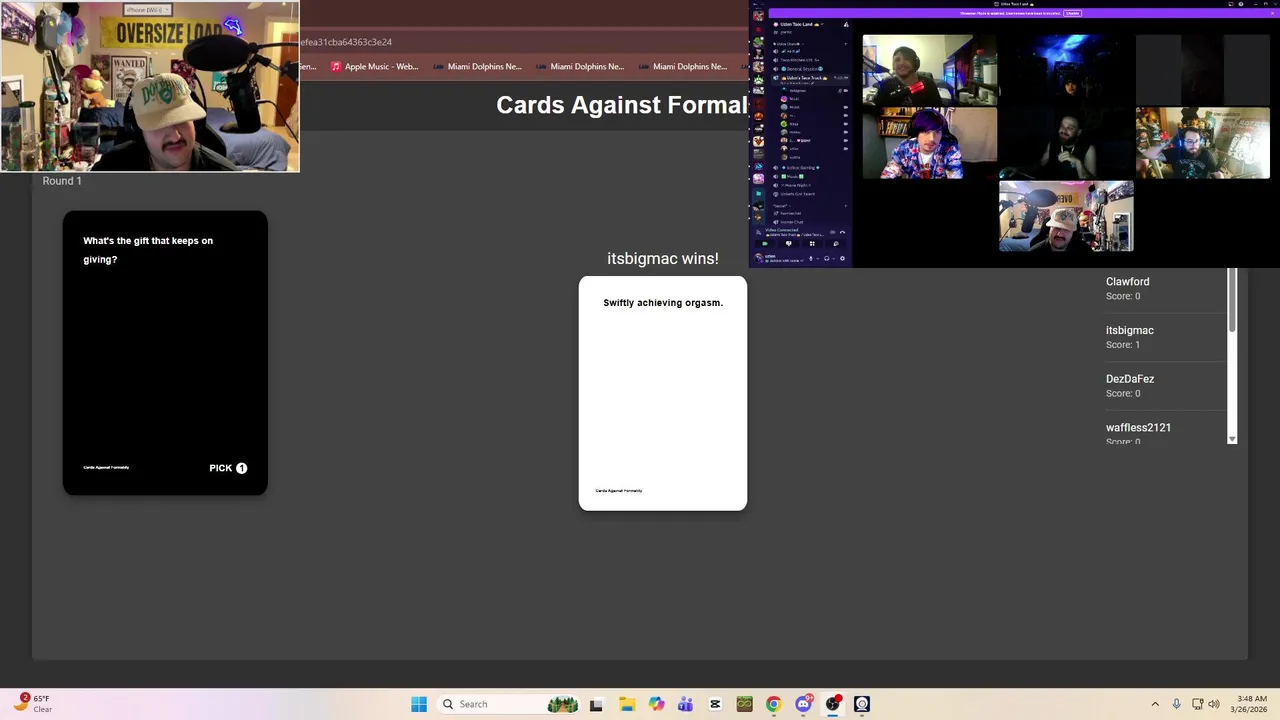Viewport: 1280px width, 720px height.
Task: Open weather widget showing 65°F Clear
Action: point(32,704)
